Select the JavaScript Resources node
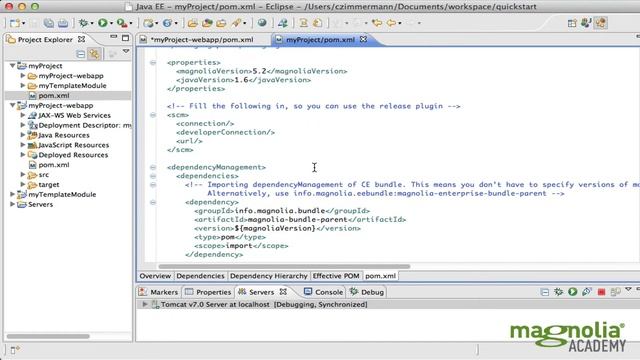The image size is (640, 360). coord(73,145)
